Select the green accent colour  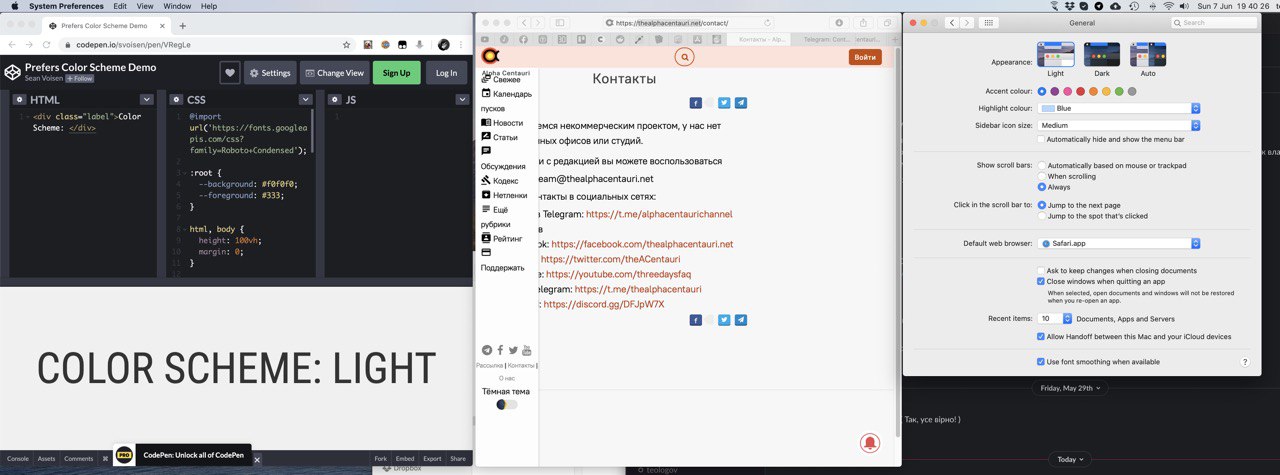[1119, 91]
